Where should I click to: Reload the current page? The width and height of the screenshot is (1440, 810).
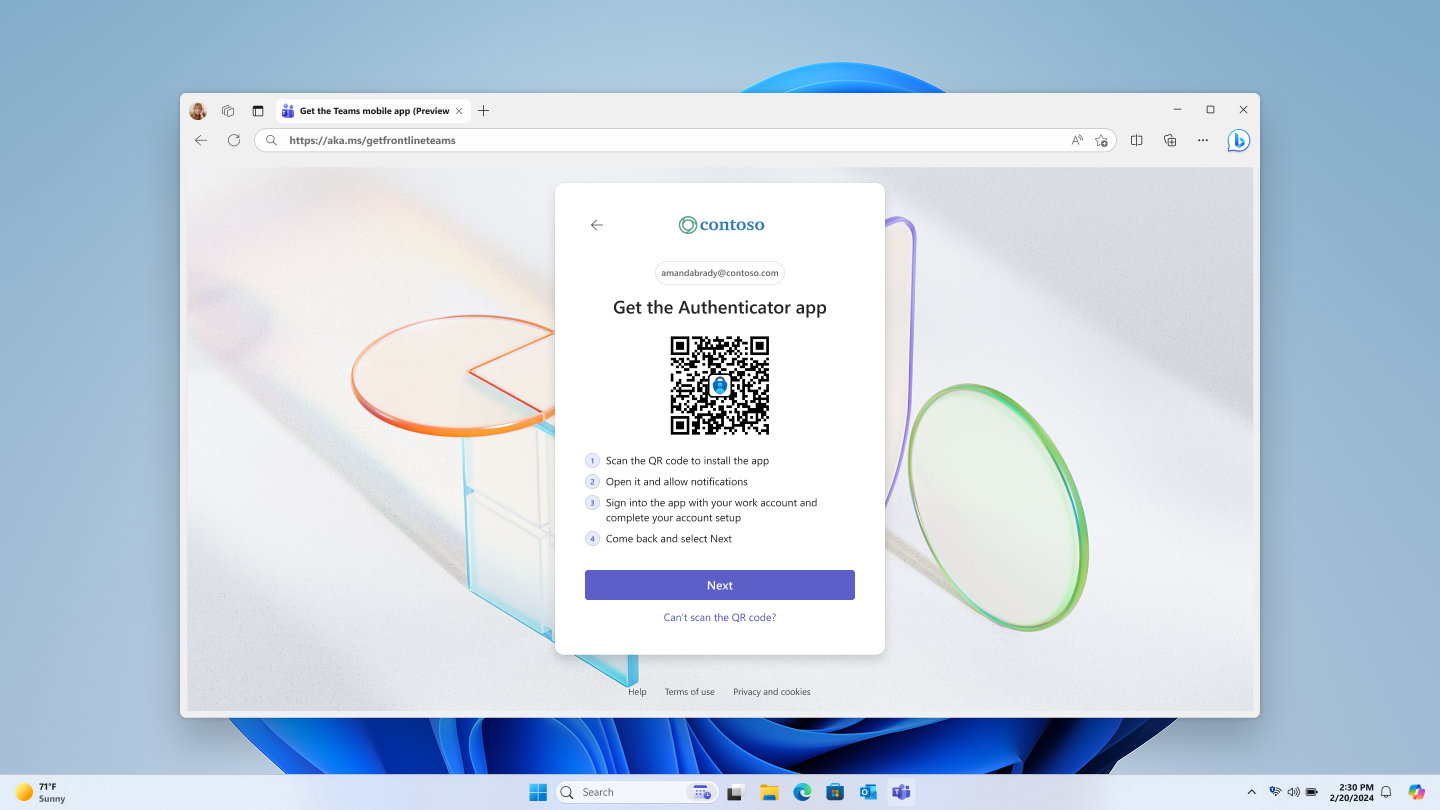(234, 140)
